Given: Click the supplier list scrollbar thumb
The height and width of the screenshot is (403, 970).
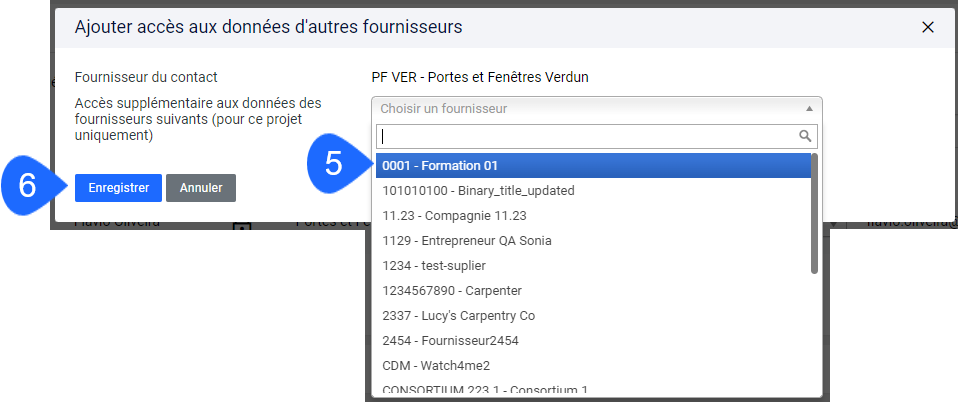Looking at the screenshot, I should 815,214.
